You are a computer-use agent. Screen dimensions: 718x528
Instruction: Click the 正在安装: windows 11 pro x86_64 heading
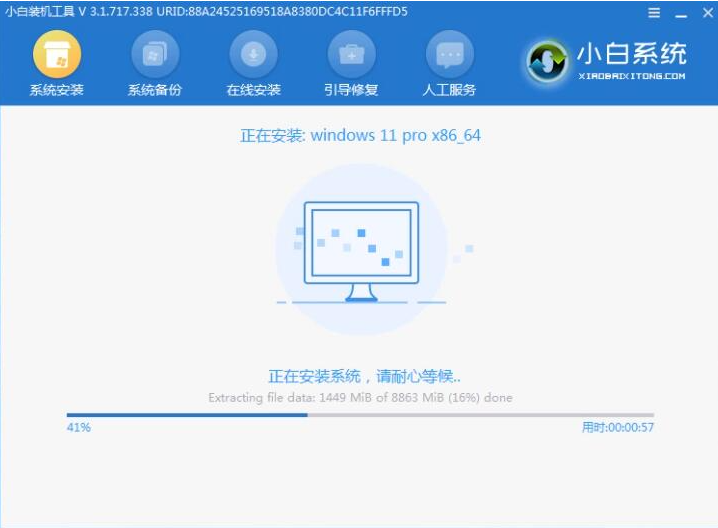click(x=360, y=136)
